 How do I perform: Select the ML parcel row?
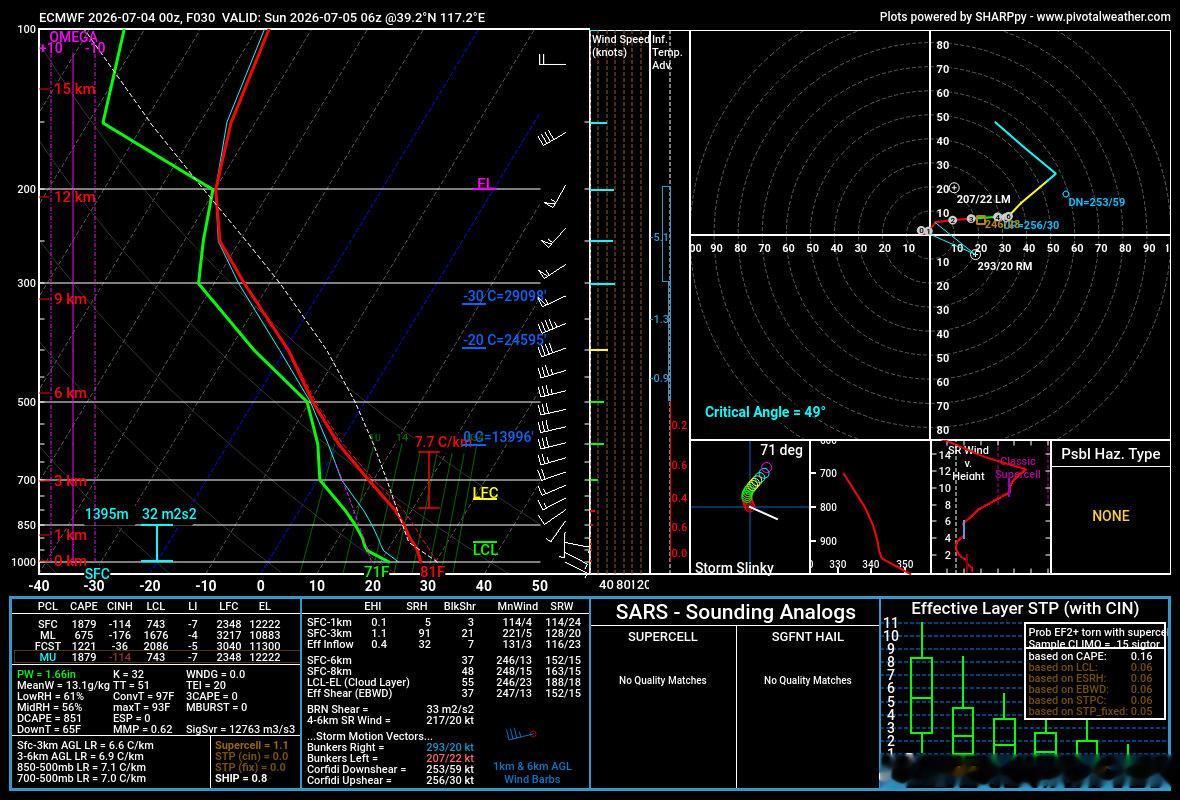tap(156, 635)
